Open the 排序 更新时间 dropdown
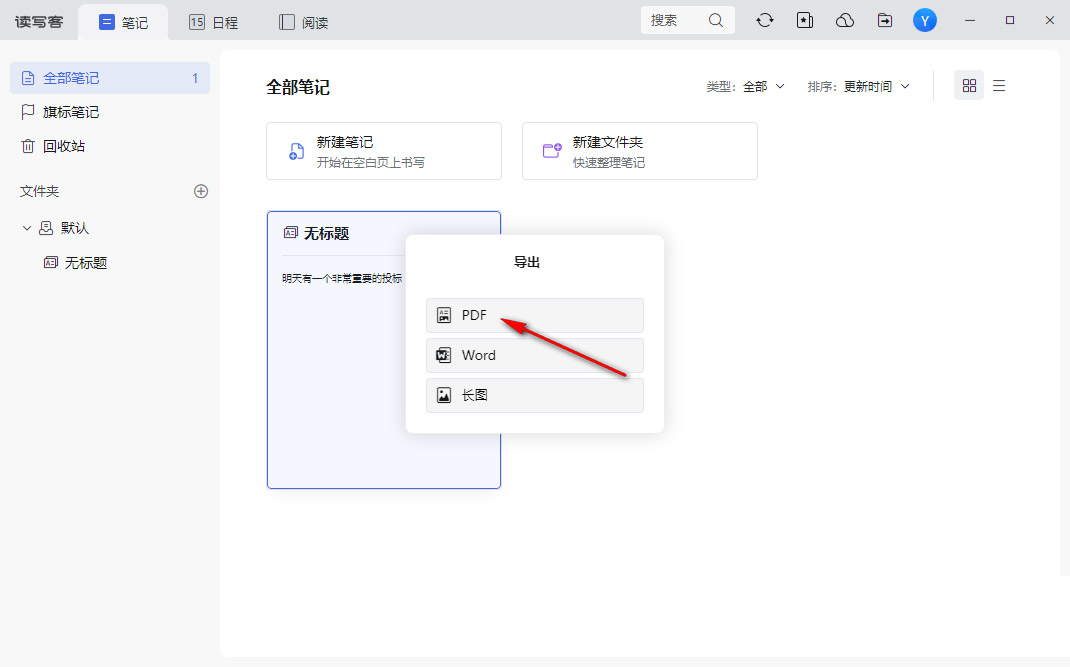 858,87
